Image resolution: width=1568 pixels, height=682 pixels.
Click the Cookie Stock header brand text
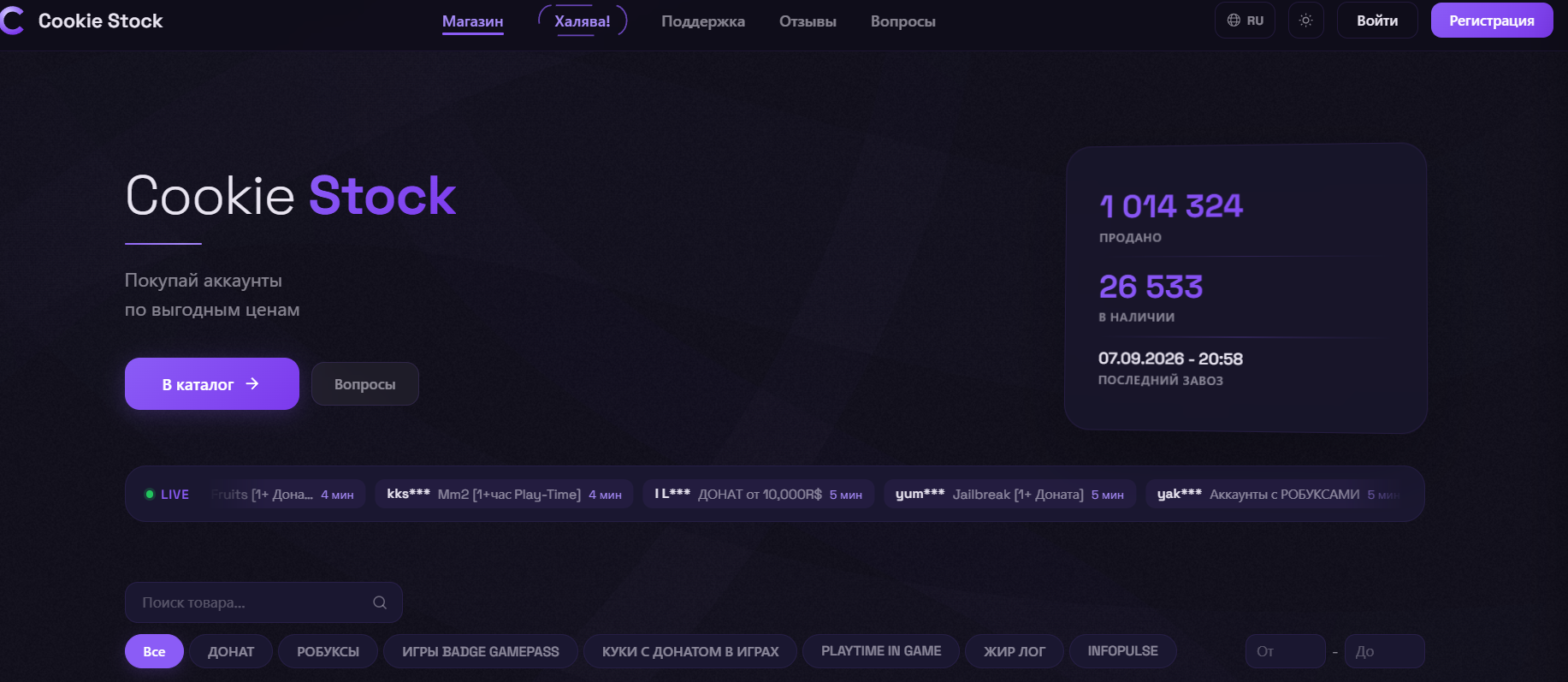(x=101, y=21)
